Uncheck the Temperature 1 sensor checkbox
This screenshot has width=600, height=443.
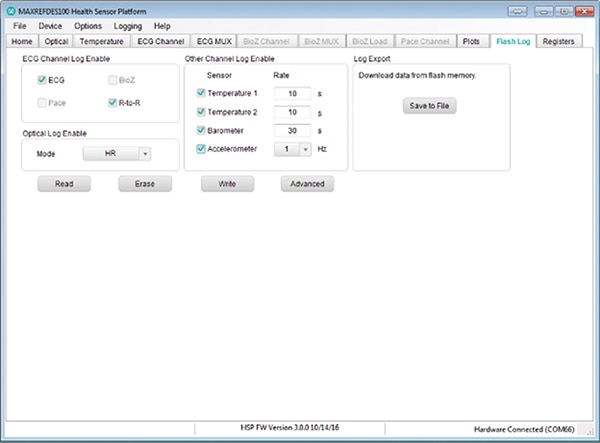click(202, 93)
